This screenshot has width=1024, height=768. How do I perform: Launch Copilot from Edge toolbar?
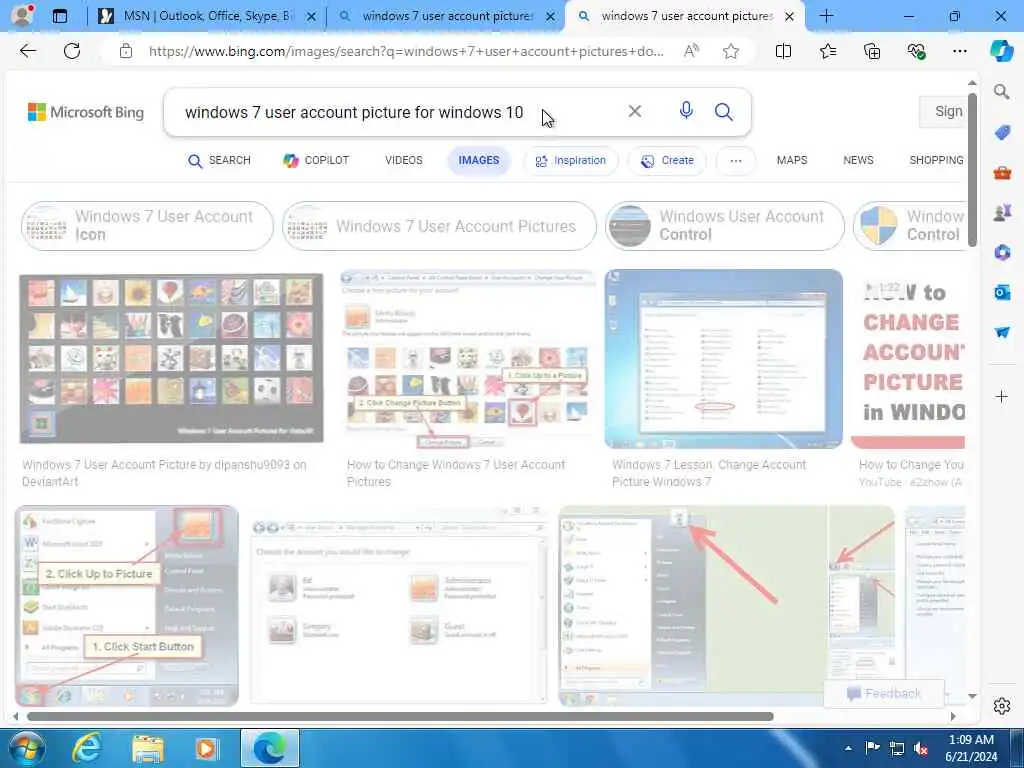pos(1001,51)
